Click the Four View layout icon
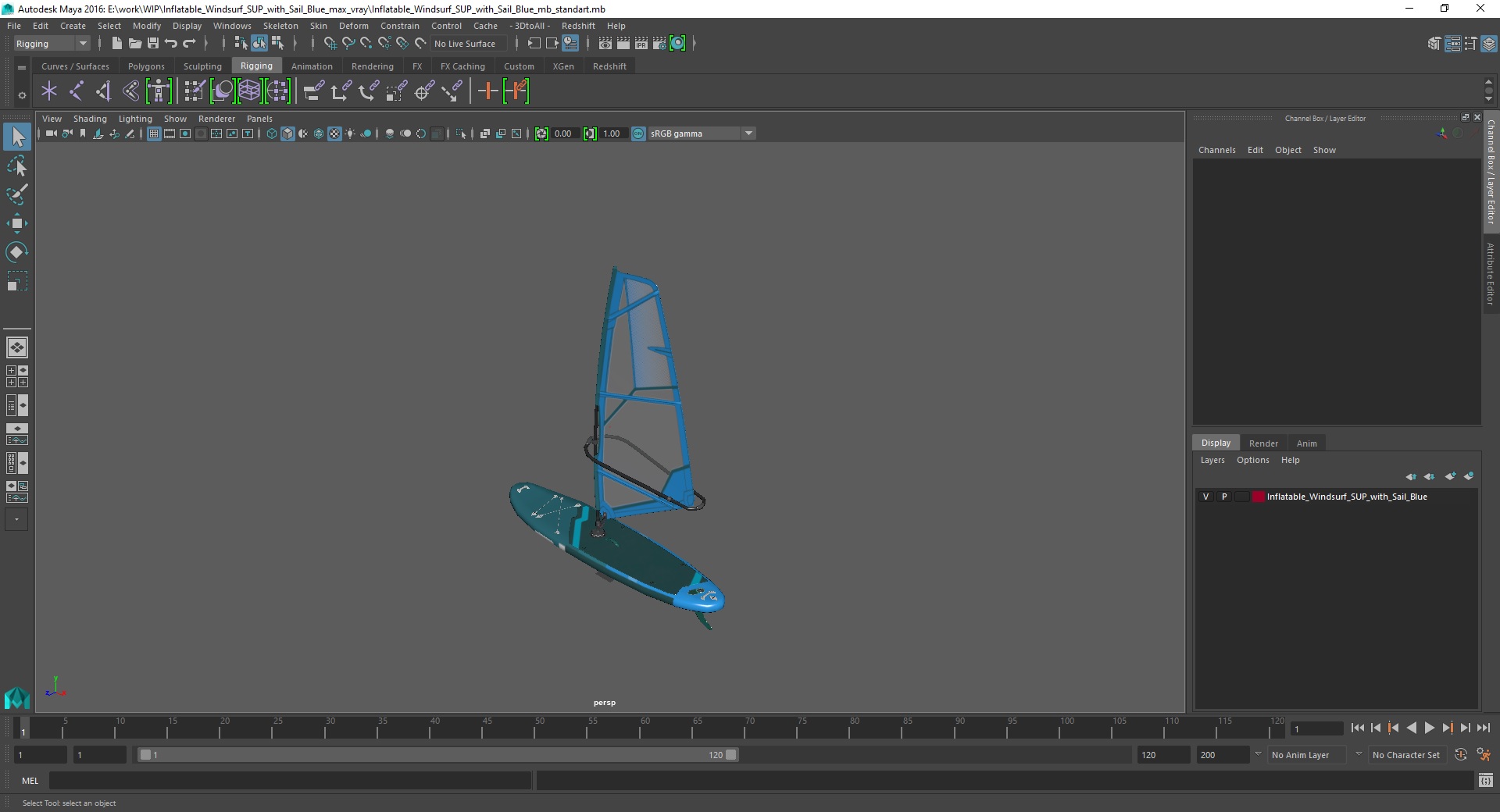Image resolution: width=1500 pixels, height=812 pixels. click(17, 376)
